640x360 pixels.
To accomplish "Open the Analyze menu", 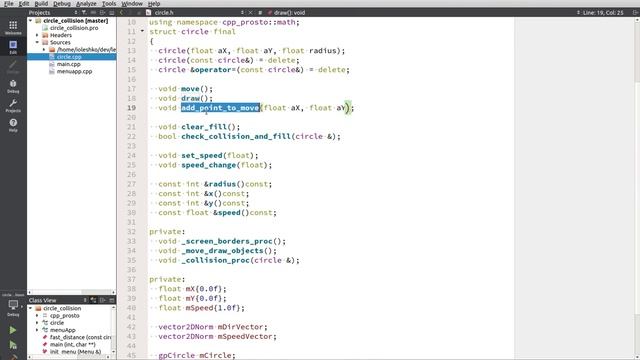I will click(87, 3).
